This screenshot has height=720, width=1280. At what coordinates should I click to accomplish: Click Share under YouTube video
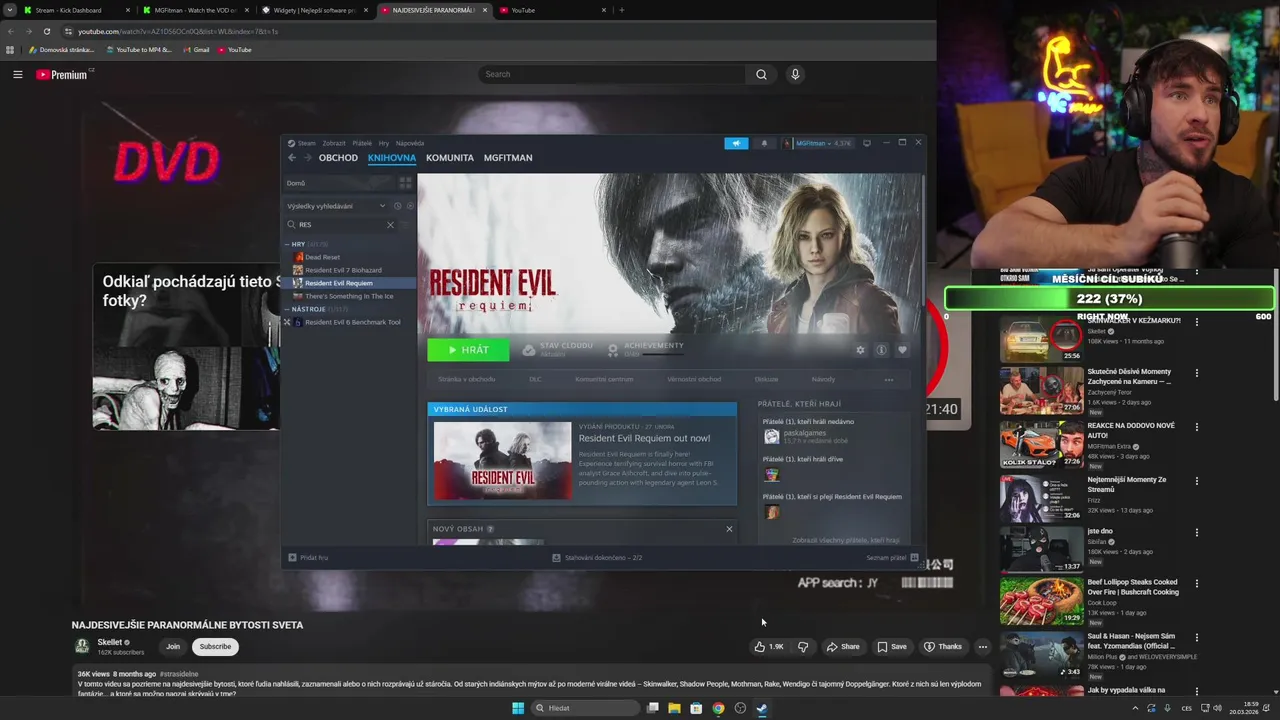pos(843,647)
